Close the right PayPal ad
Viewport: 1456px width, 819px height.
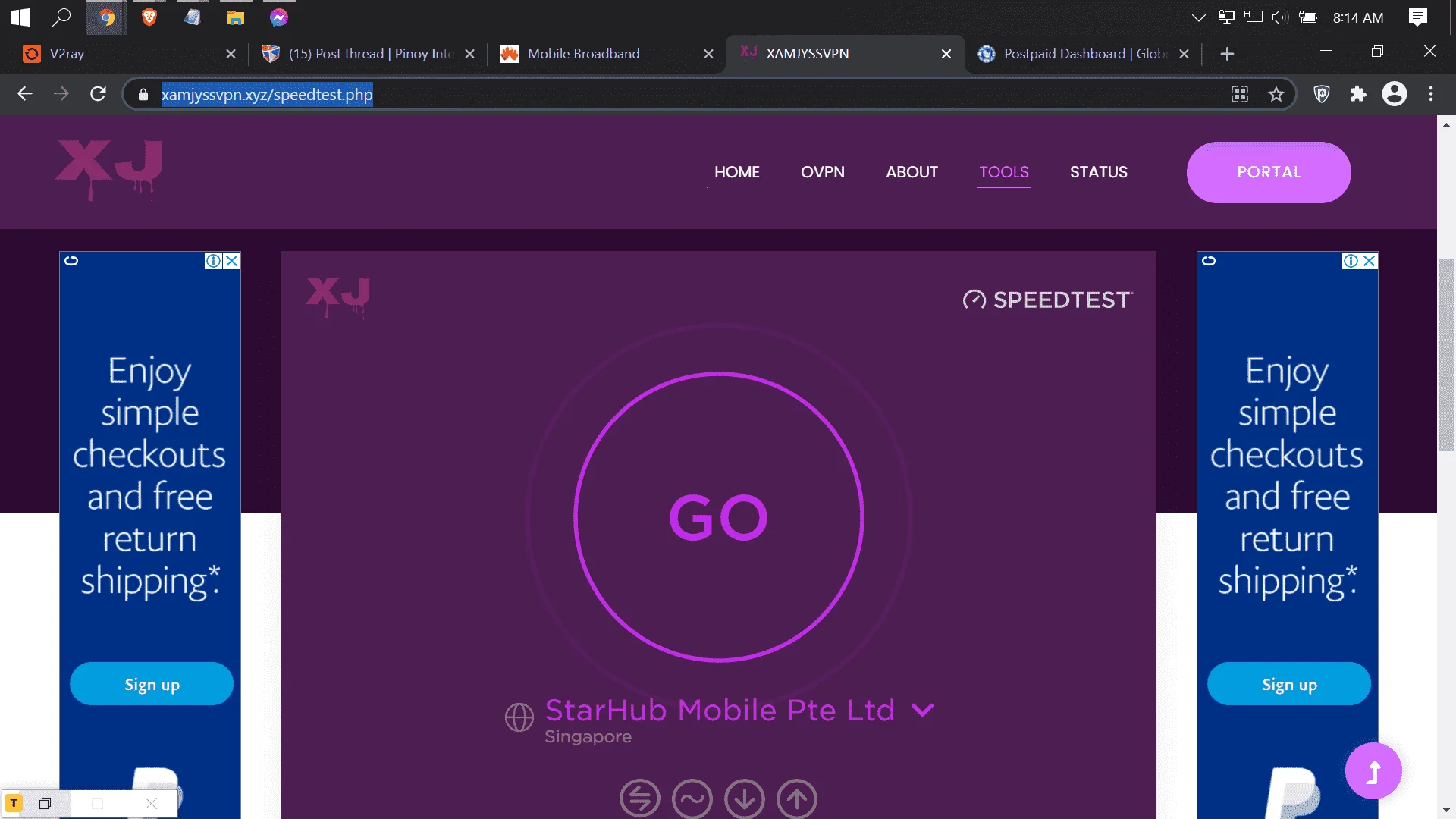(1370, 261)
